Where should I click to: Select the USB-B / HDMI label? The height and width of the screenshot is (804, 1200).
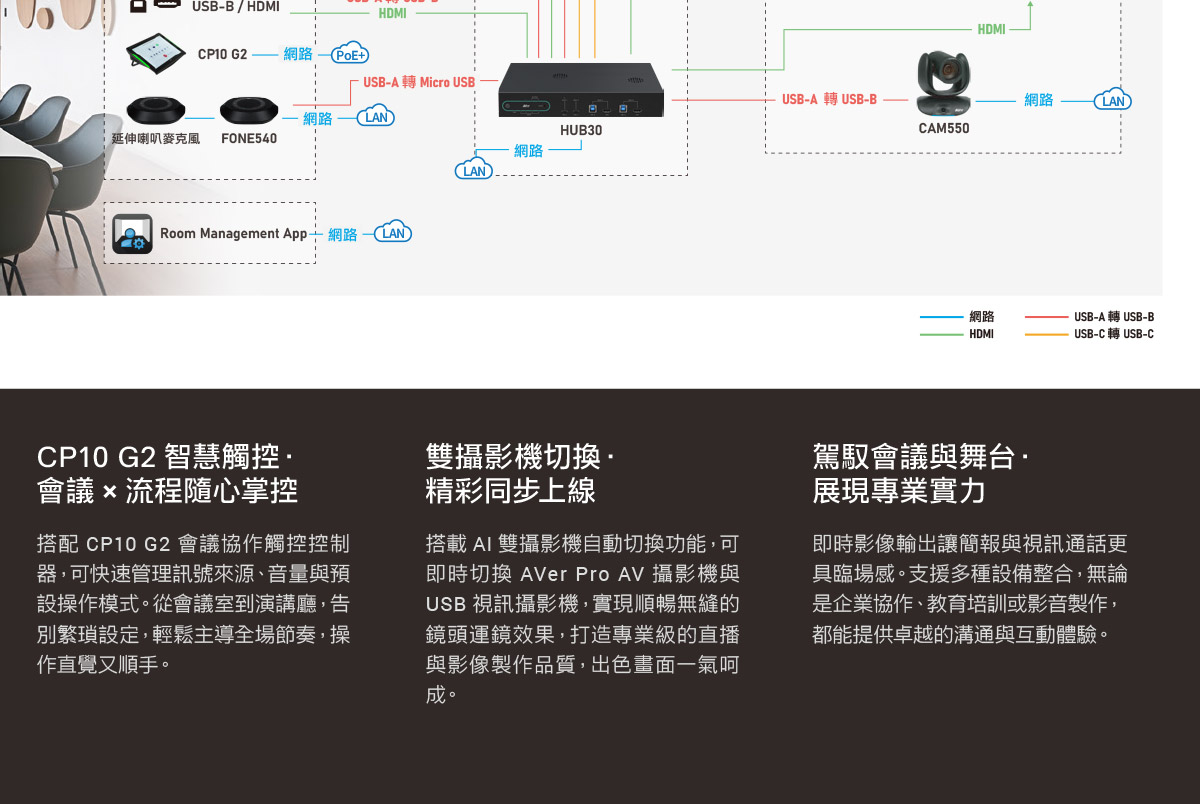coord(234,6)
